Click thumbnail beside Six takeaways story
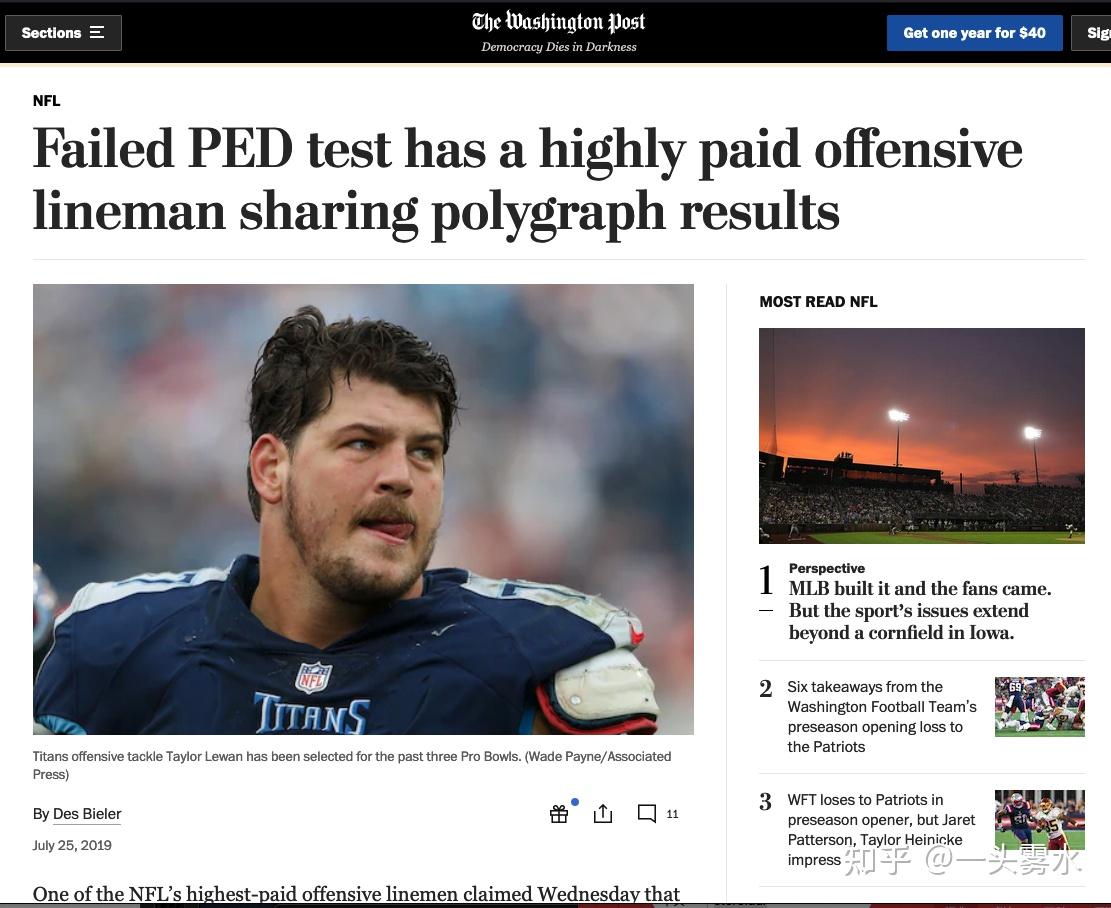 [x=1039, y=707]
